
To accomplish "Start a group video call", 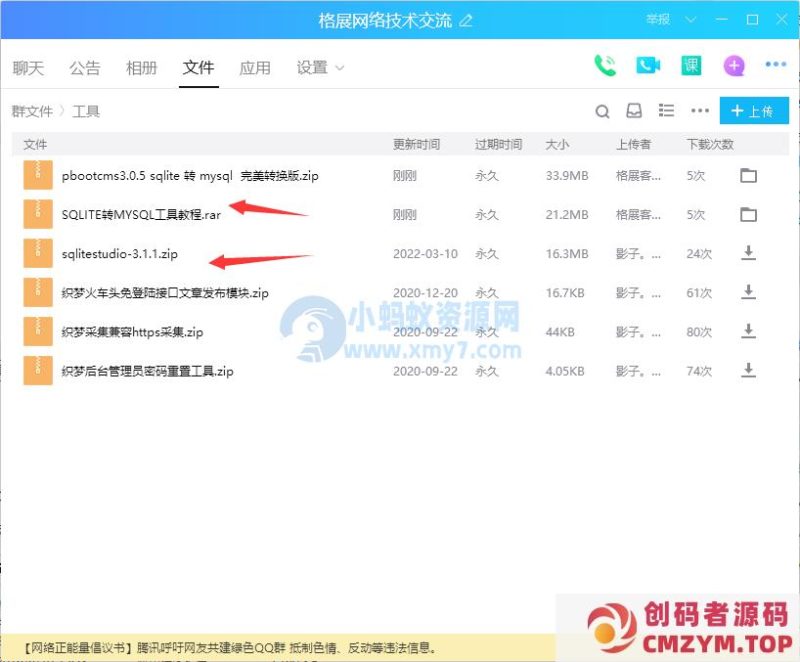I will (646, 64).
